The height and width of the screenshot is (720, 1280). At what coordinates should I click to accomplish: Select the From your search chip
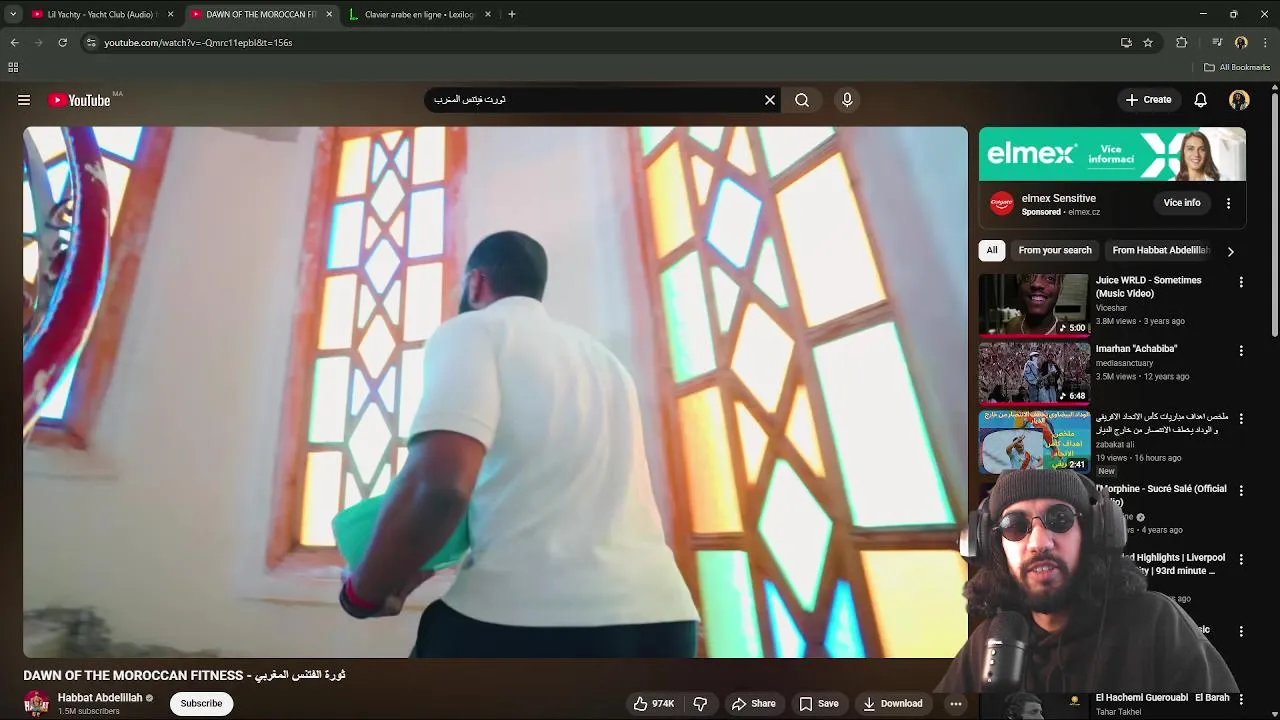point(1055,250)
